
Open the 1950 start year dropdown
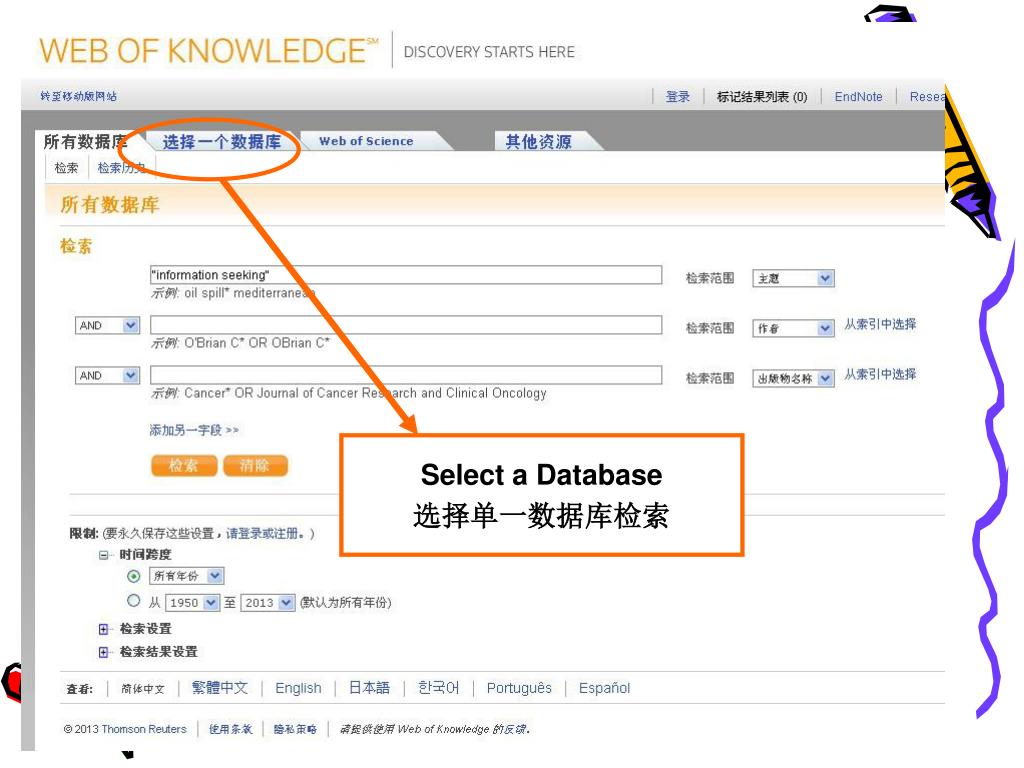[192, 603]
